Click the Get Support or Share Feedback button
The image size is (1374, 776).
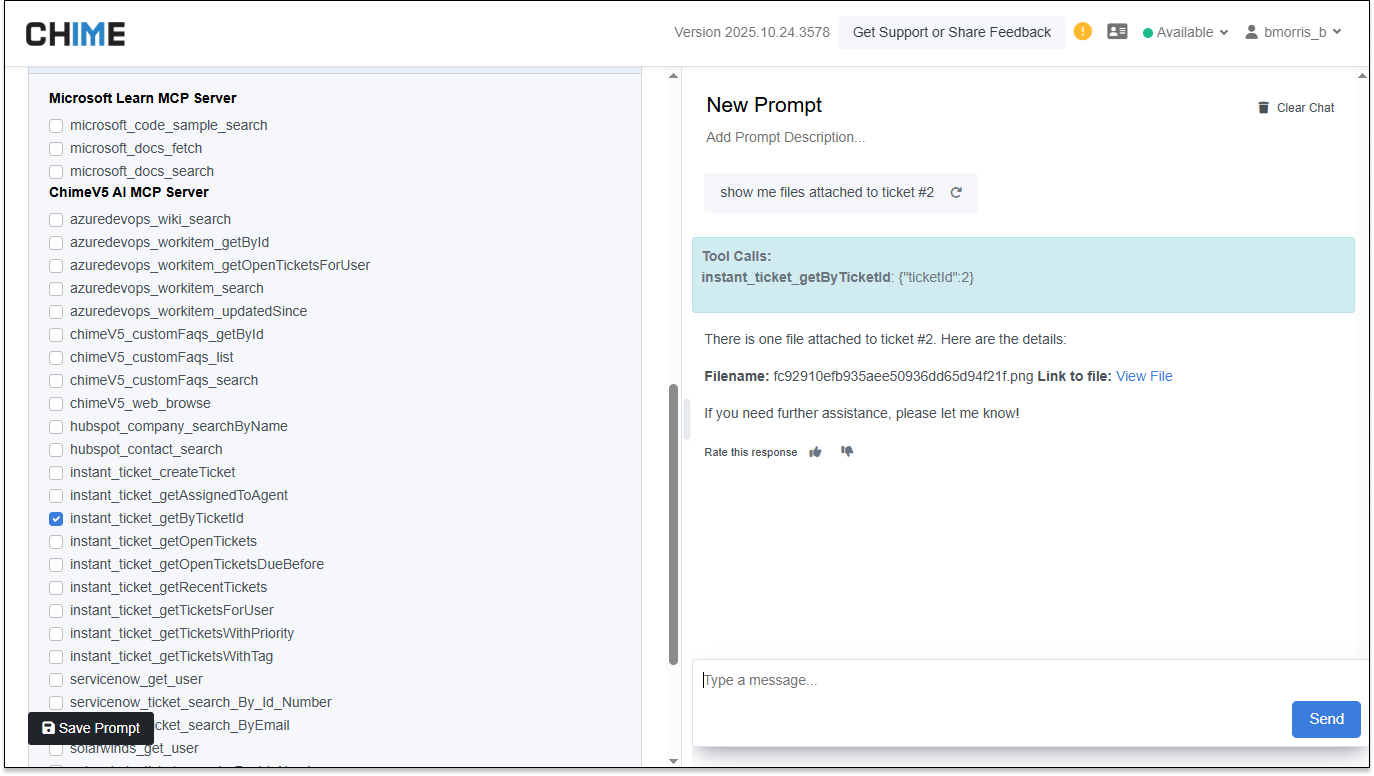[951, 32]
